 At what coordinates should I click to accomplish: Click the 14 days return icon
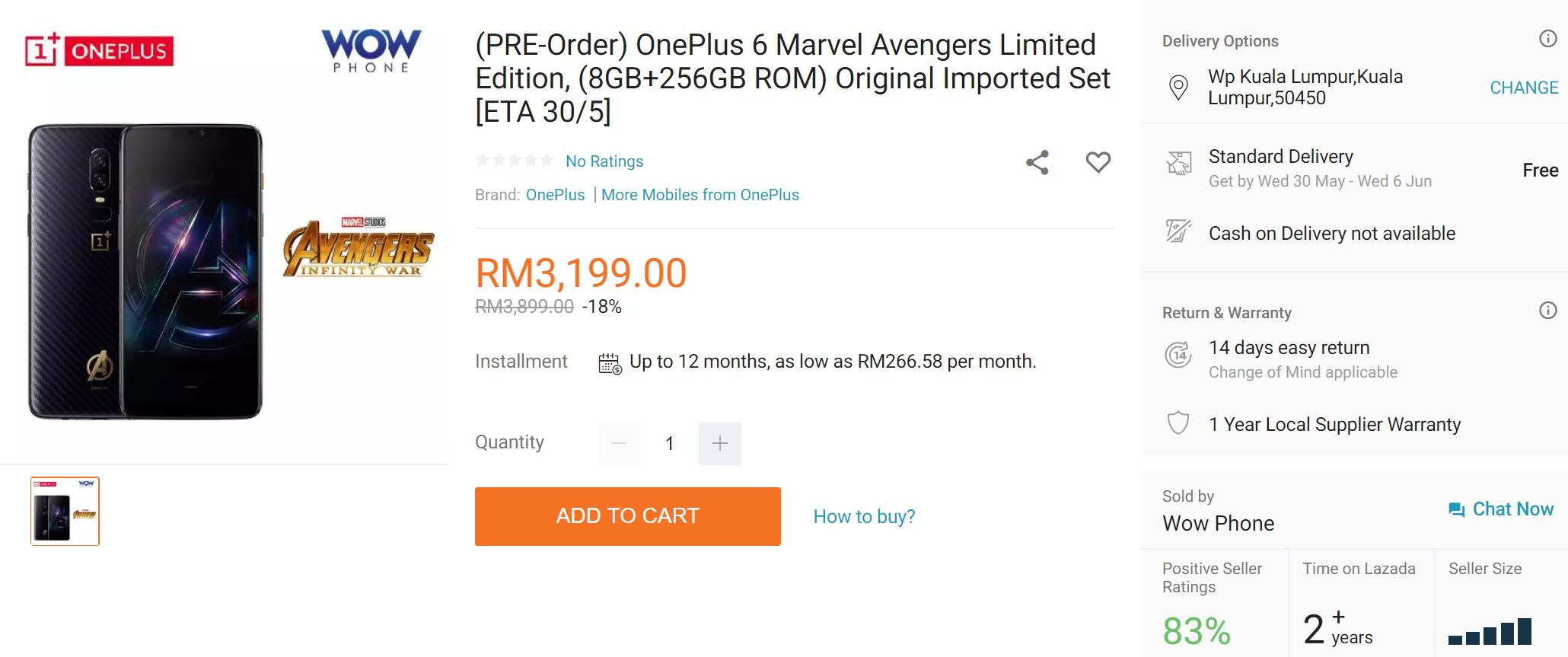click(1178, 355)
